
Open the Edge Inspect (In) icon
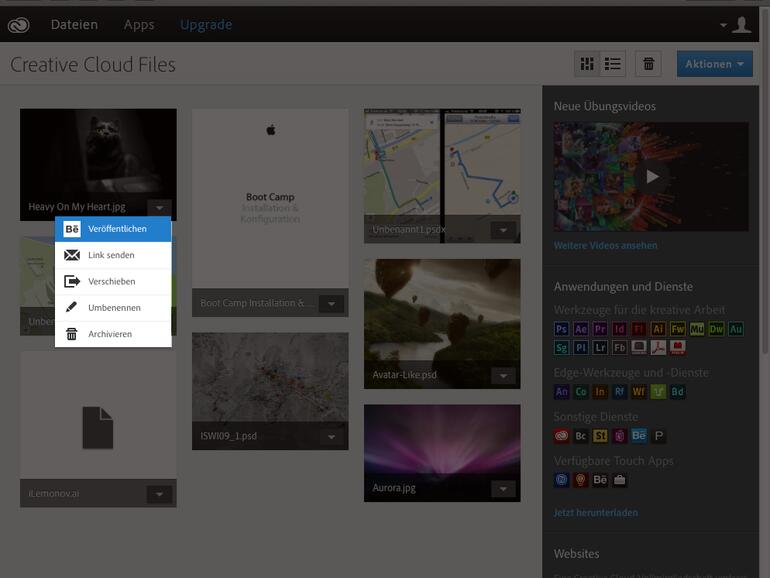[x=600, y=391]
